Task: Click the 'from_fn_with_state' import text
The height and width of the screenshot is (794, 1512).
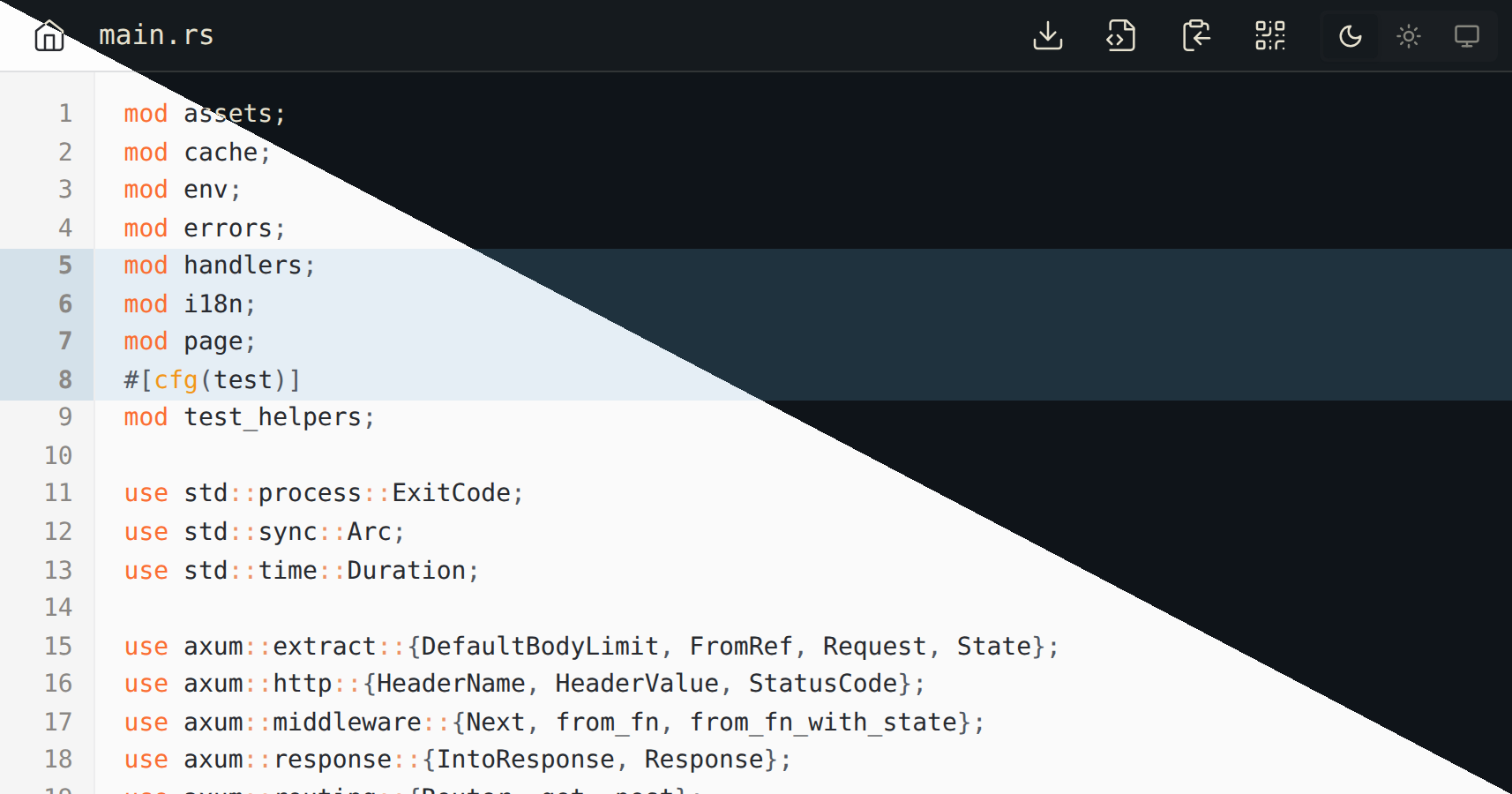Action: tap(824, 722)
